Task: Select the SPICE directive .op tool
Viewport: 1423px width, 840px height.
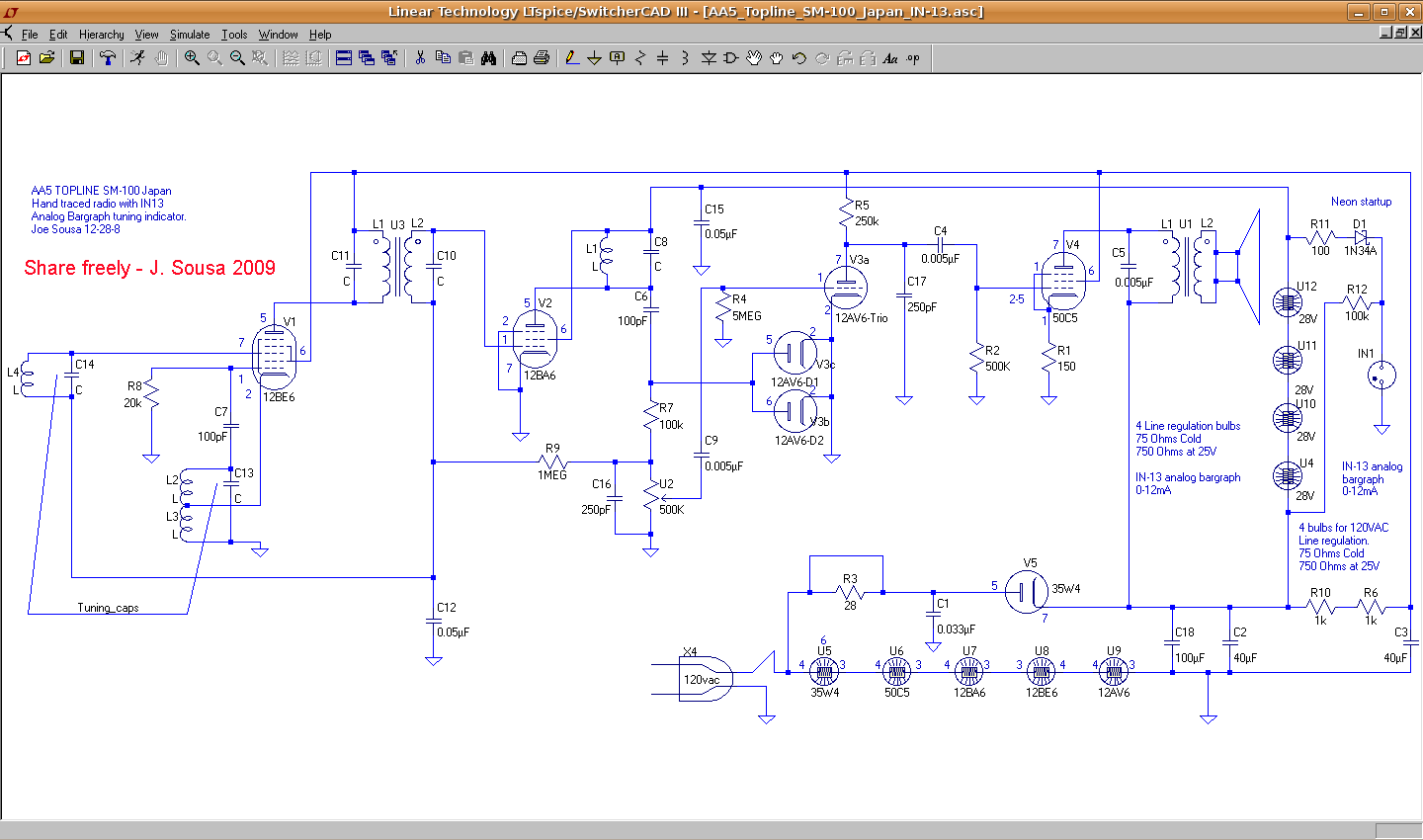Action: coord(913,58)
